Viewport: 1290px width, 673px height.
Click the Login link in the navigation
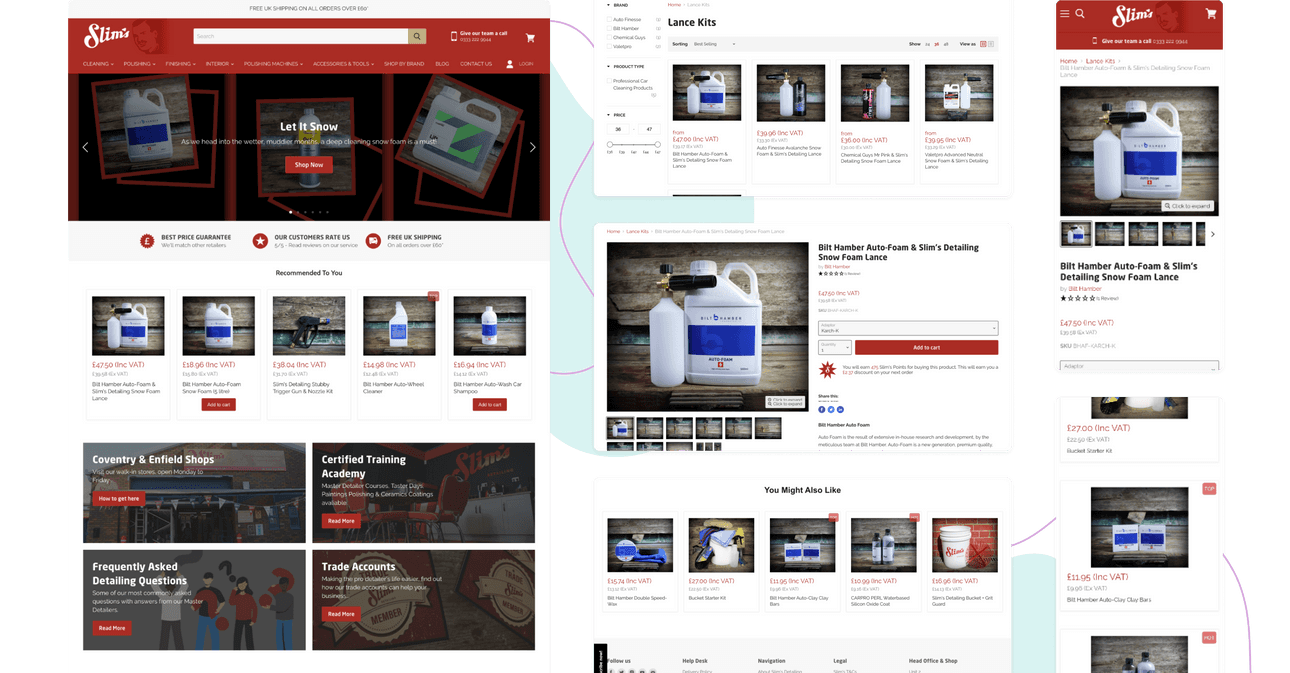[x=526, y=64]
